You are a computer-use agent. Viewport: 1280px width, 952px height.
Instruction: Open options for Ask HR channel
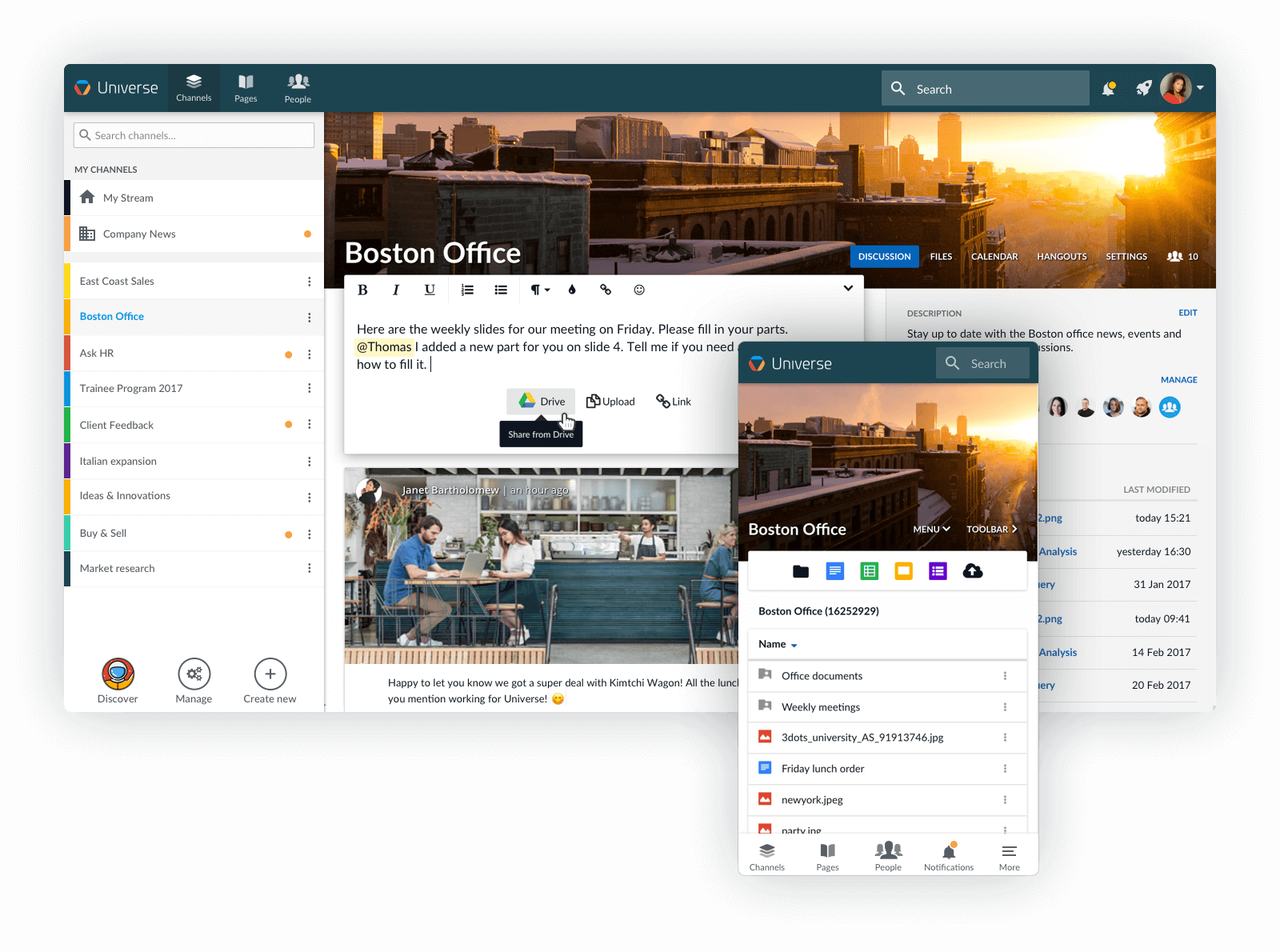tap(310, 354)
